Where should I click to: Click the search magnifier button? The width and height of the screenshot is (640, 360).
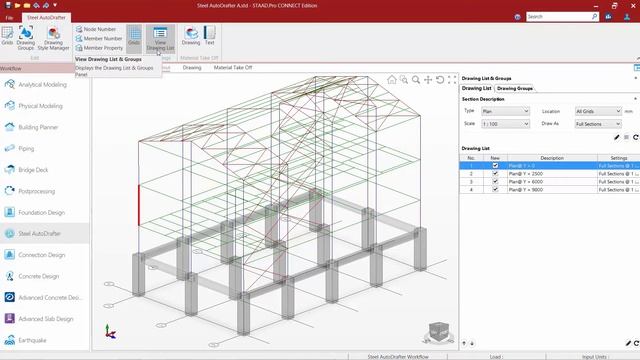595,17
